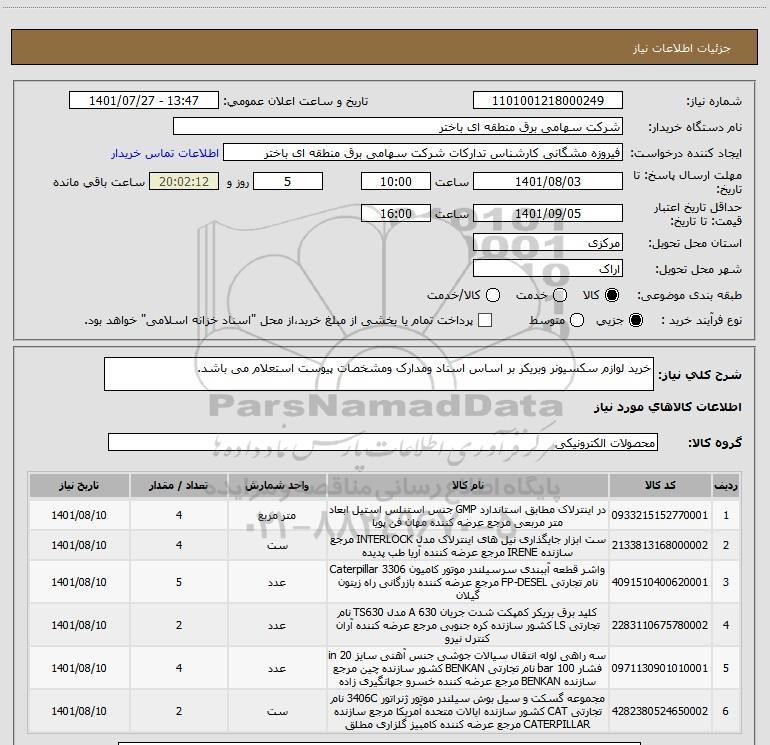Select the خدمت radio button
The width and height of the screenshot is (770, 745).
560,295
